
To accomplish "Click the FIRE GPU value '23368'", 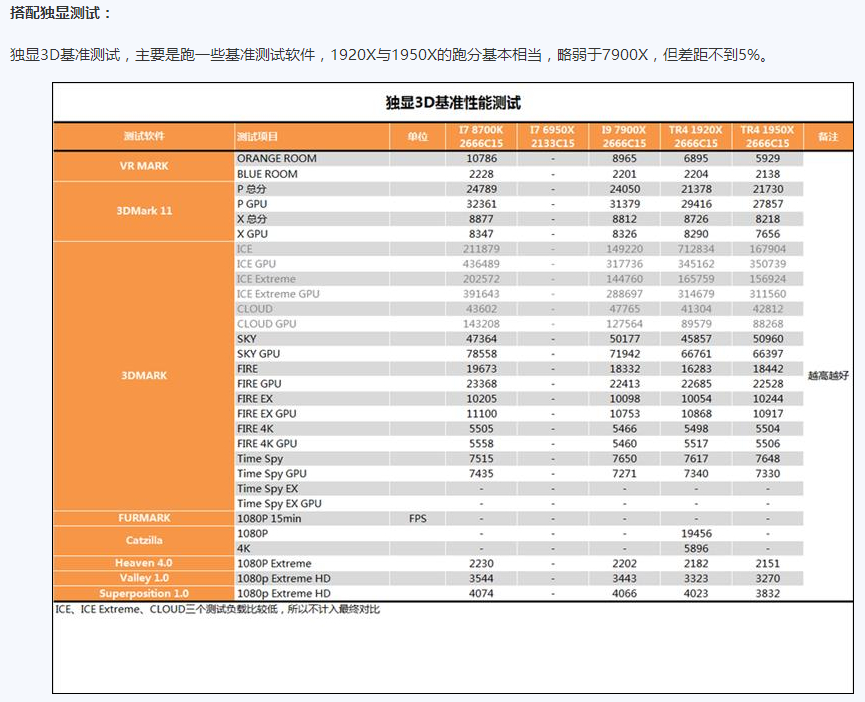I will 481,383.
